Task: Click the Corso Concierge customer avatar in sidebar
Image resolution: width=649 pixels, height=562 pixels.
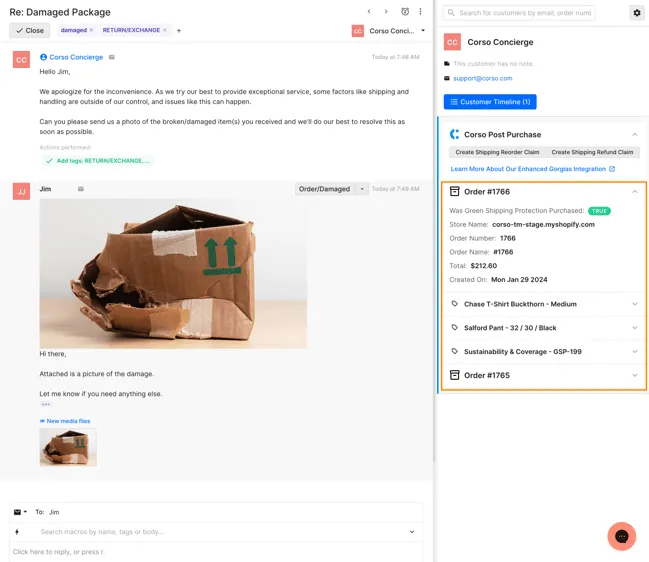Action: (x=452, y=42)
